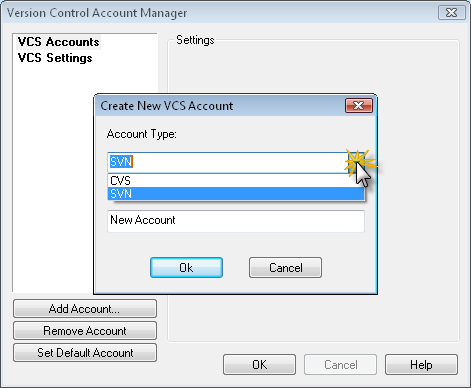Close the Create New VCS Account dialog
Viewport: 471px width, 388px height.
pyautogui.click(x=359, y=106)
